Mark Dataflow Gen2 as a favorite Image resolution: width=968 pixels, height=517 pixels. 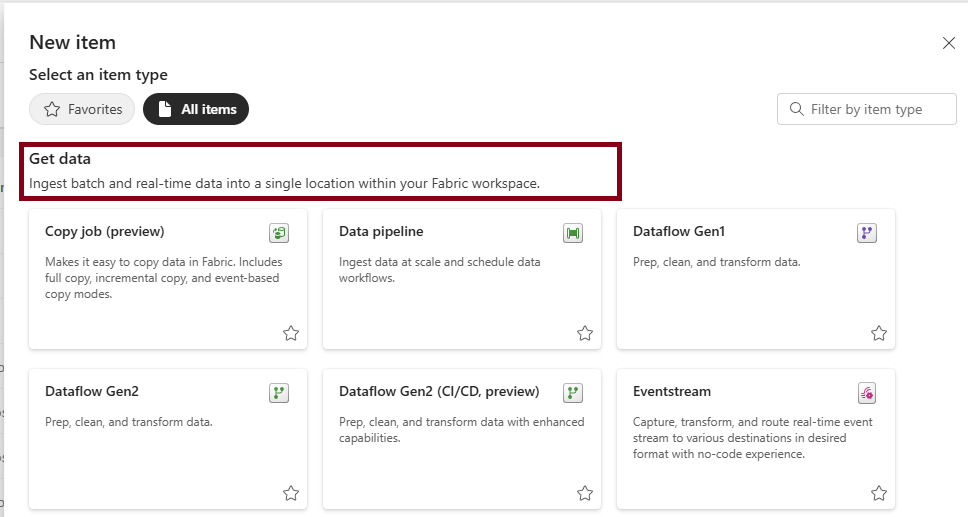coord(291,494)
